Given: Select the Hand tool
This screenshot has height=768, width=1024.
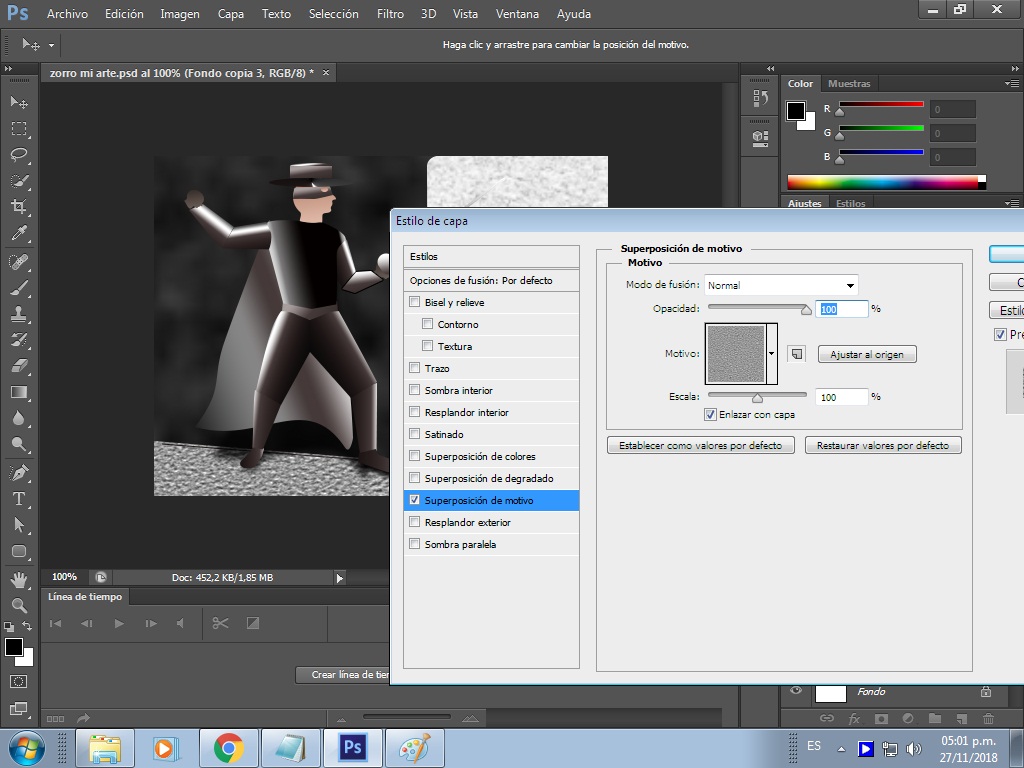Looking at the screenshot, I should tap(19, 579).
